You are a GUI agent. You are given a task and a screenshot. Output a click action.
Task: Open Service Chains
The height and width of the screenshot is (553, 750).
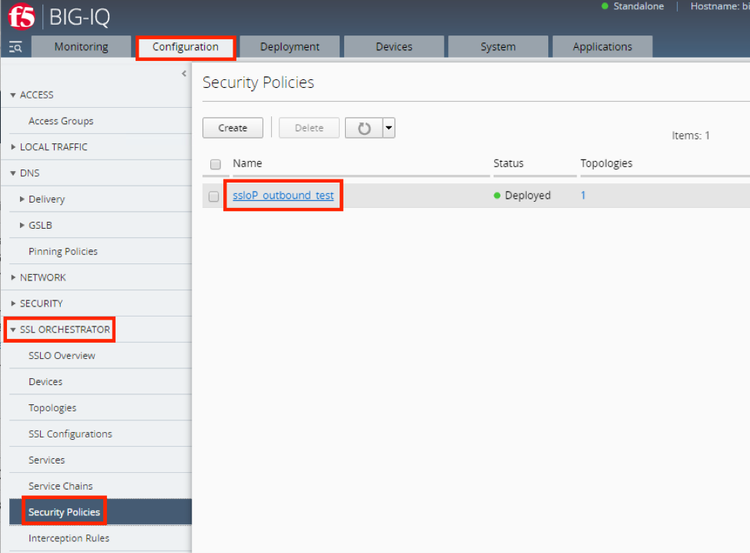(x=60, y=486)
